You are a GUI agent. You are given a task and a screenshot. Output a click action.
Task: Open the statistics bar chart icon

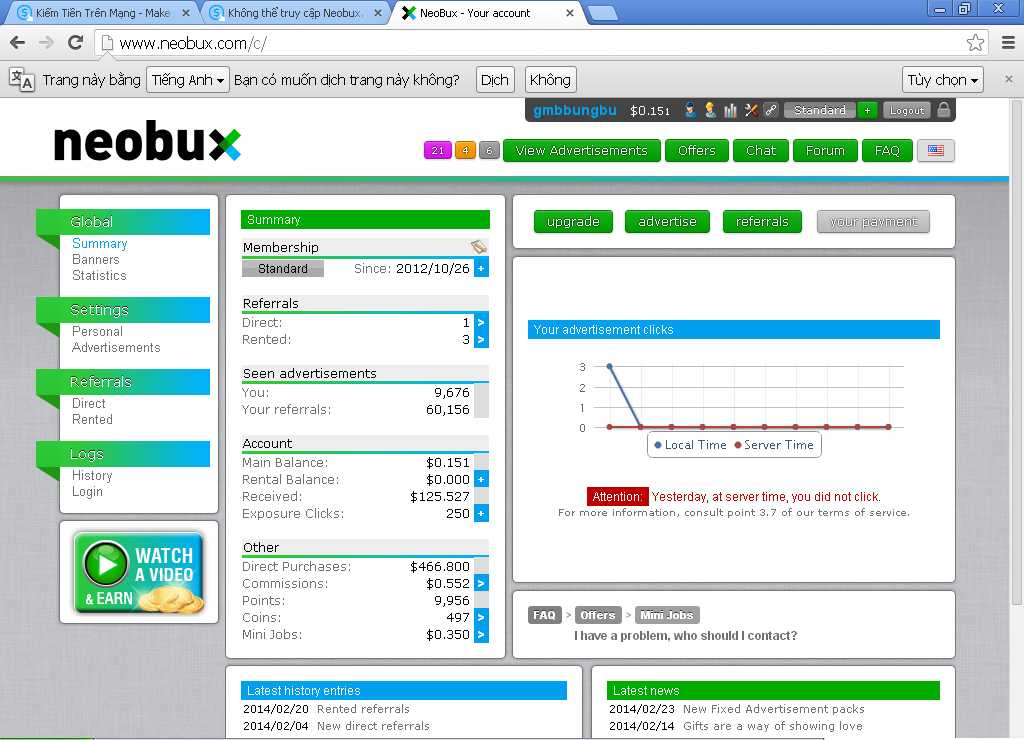731,110
